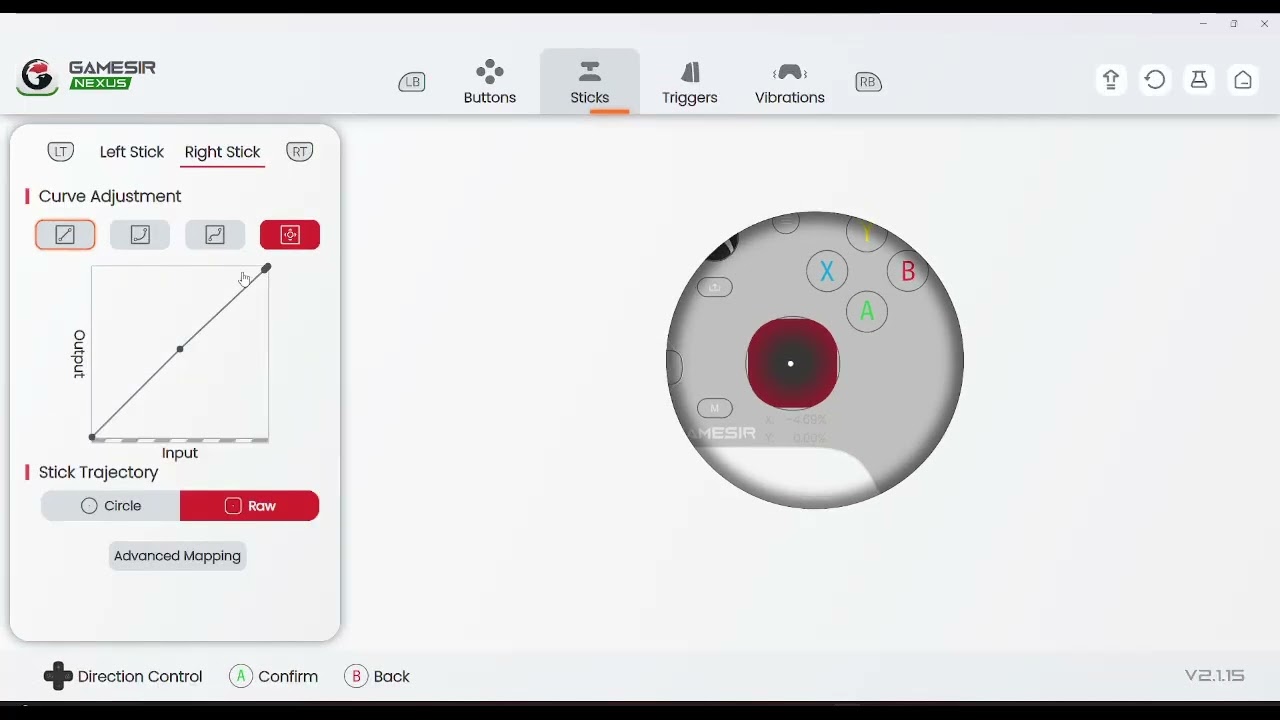Click the upload profile icon
The width and height of the screenshot is (1280, 720).
(1111, 80)
